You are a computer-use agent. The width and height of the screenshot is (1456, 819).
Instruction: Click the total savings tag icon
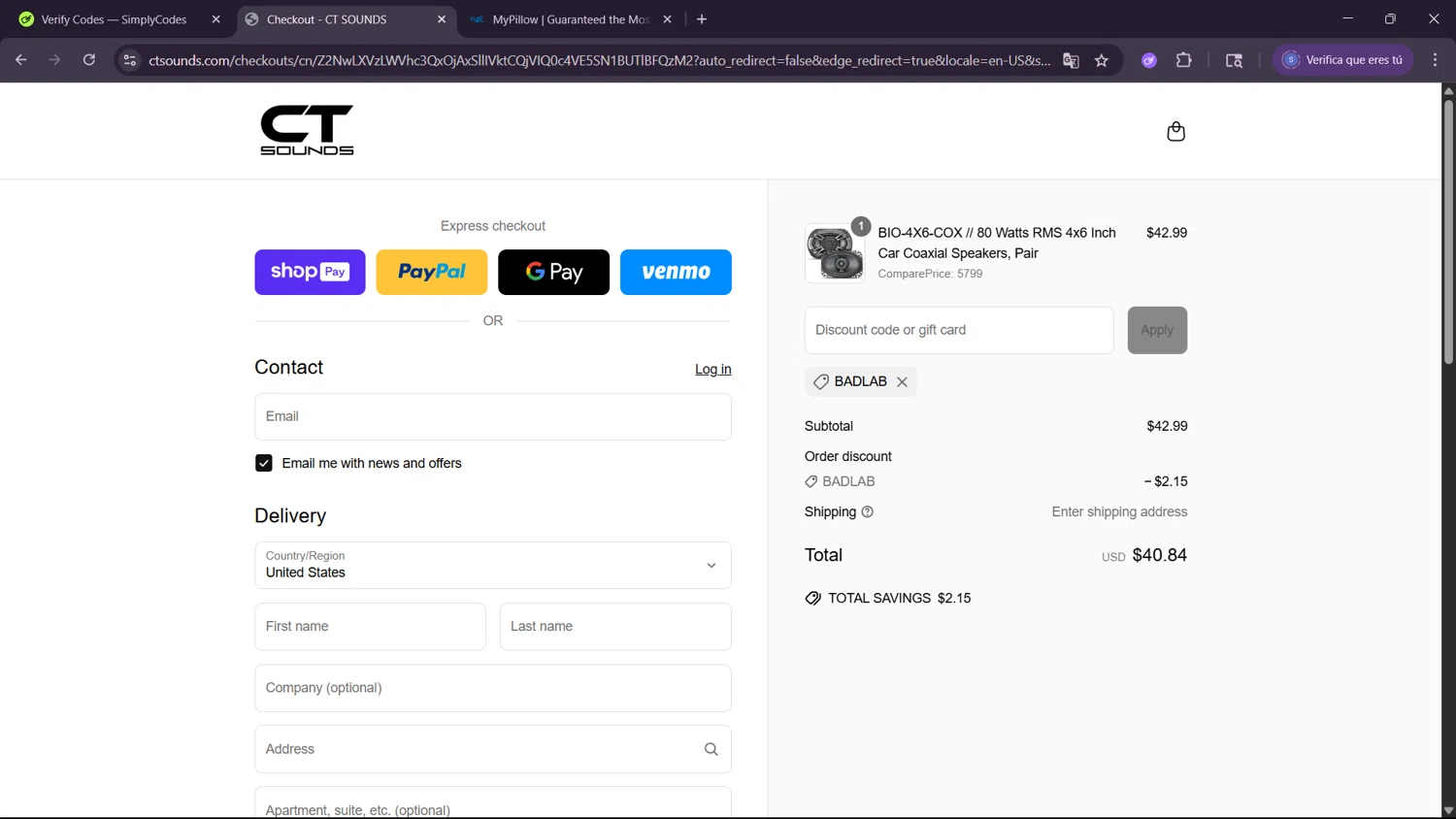(x=813, y=599)
